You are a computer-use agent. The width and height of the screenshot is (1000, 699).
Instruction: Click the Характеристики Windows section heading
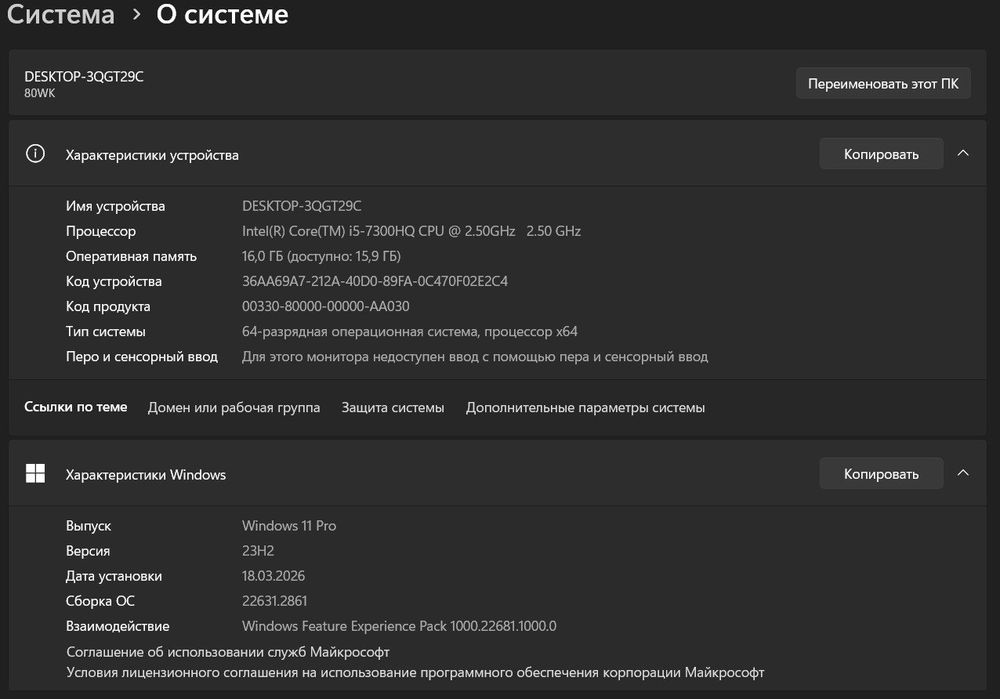(146, 475)
